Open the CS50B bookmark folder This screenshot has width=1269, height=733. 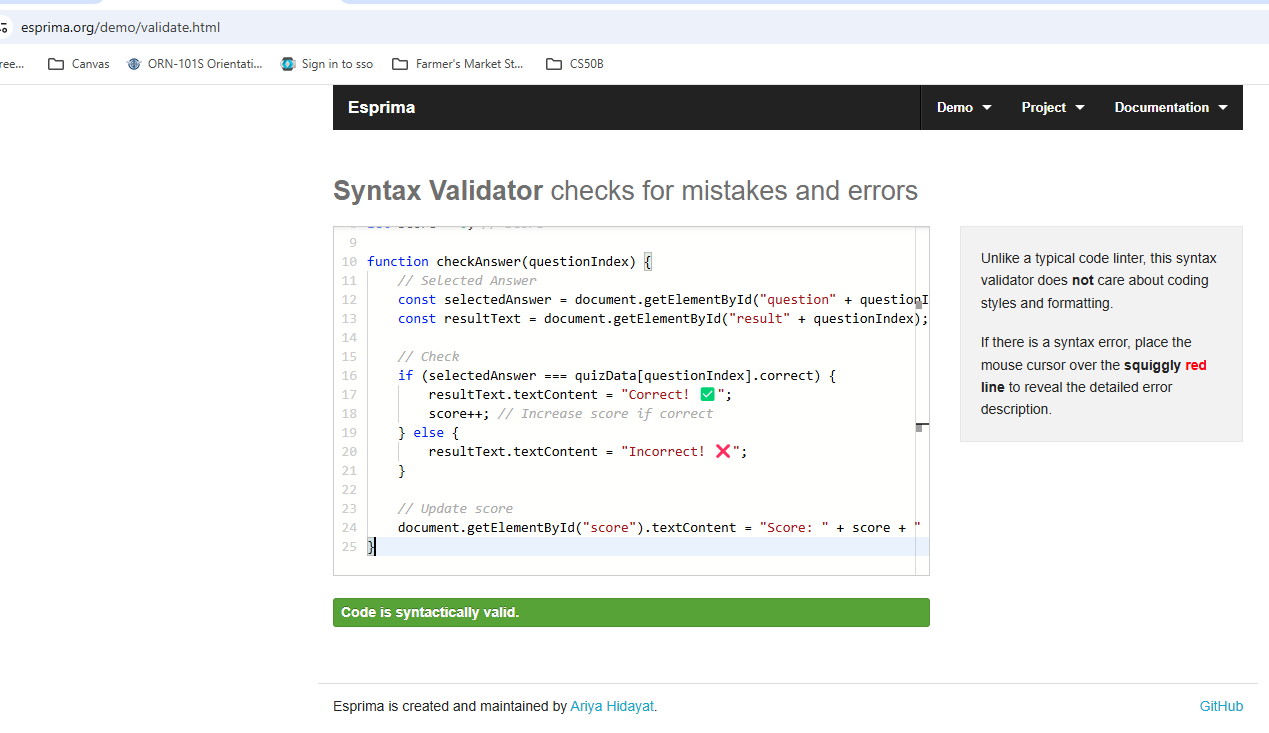coord(575,64)
